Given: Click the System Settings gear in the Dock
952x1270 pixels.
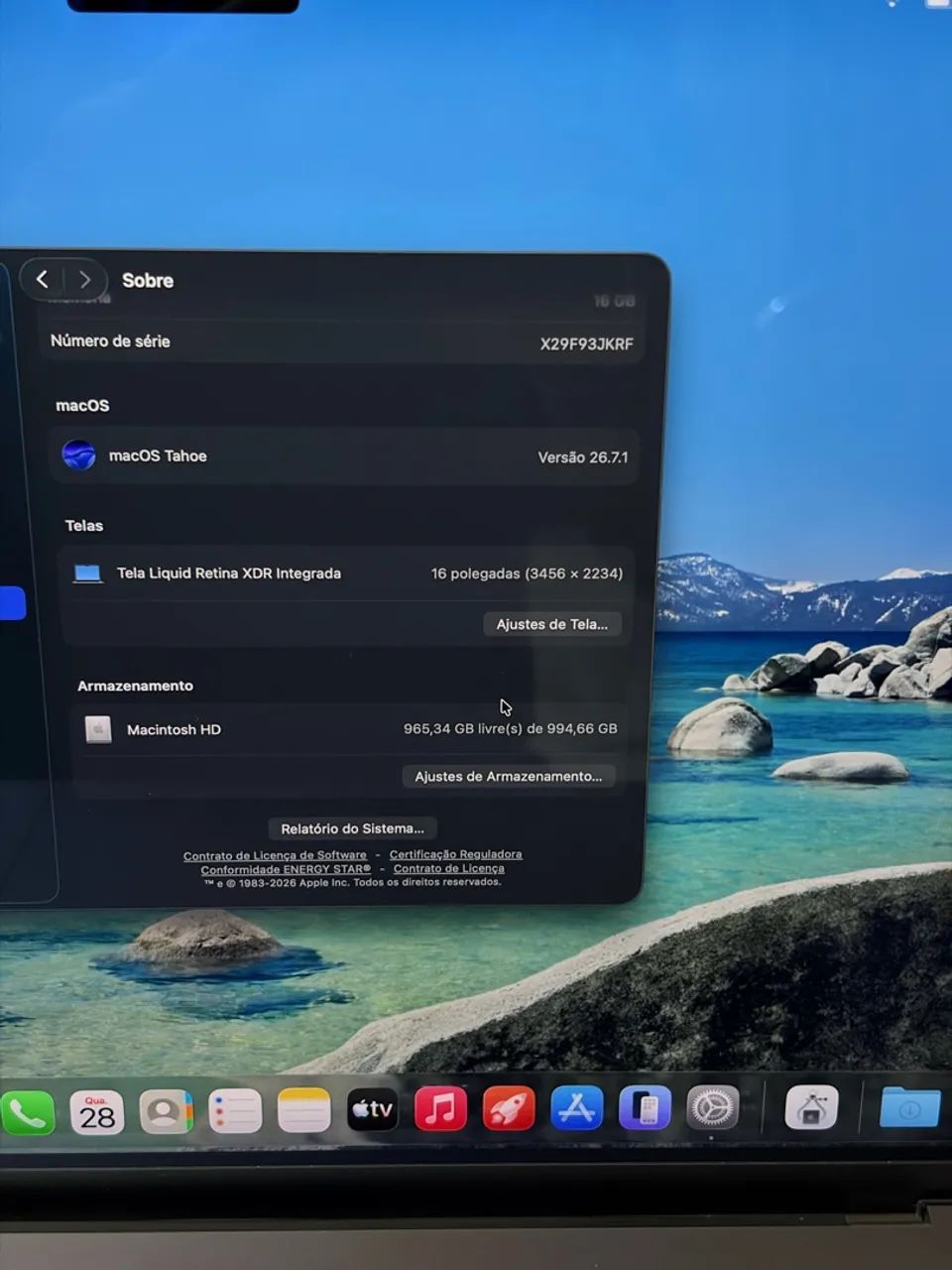Looking at the screenshot, I should coord(713,1107).
